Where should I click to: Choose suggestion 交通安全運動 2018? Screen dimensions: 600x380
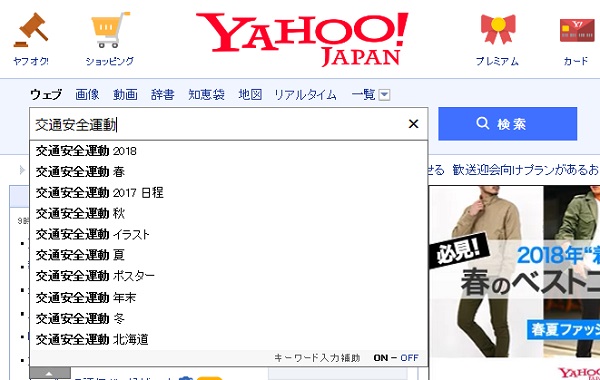click(x=228, y=151)
